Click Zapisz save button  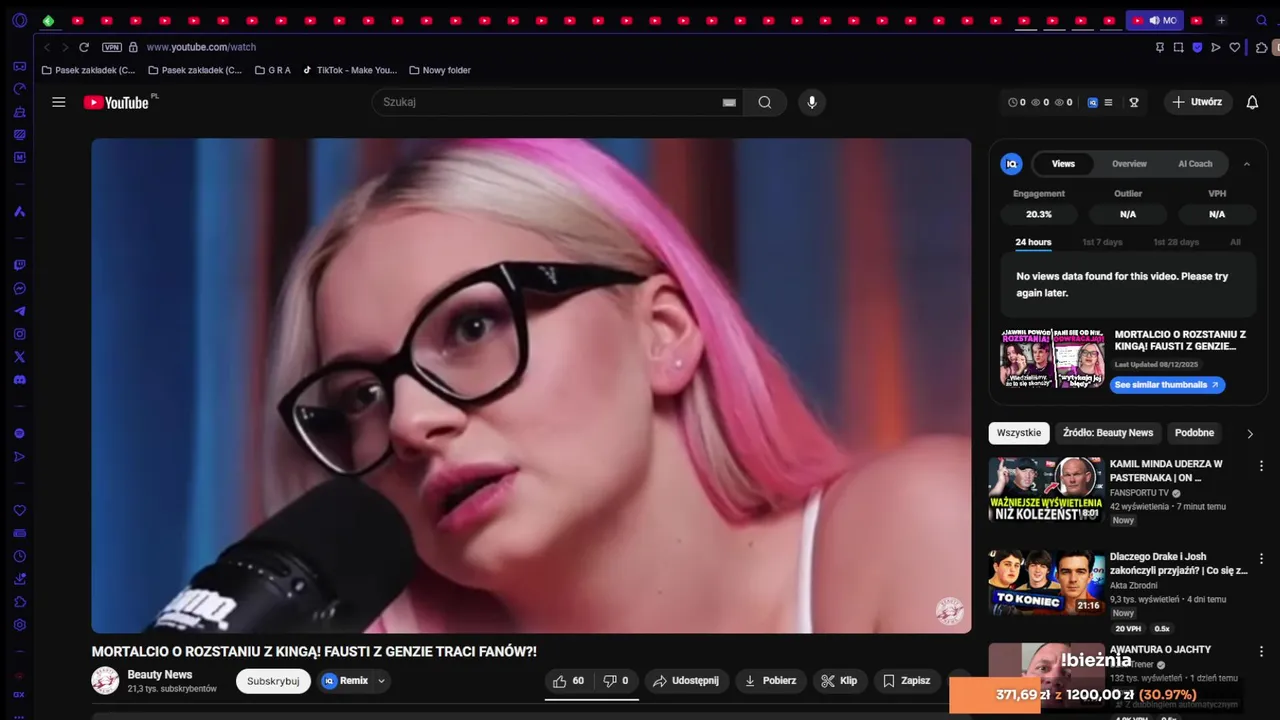(x=906, y=681)
